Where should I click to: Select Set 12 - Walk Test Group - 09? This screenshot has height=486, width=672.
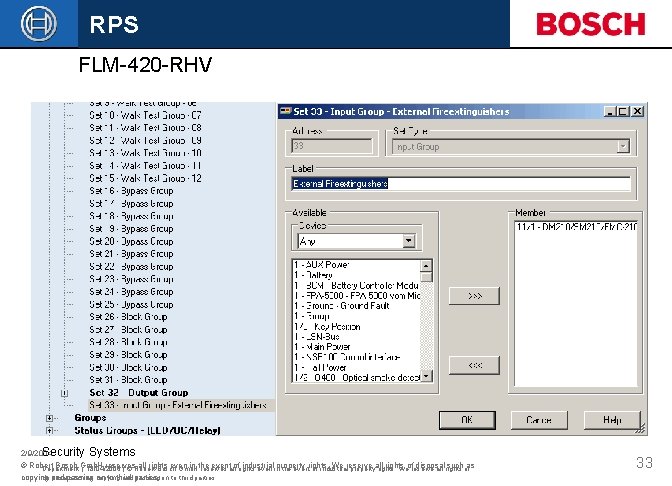(145, 141)
